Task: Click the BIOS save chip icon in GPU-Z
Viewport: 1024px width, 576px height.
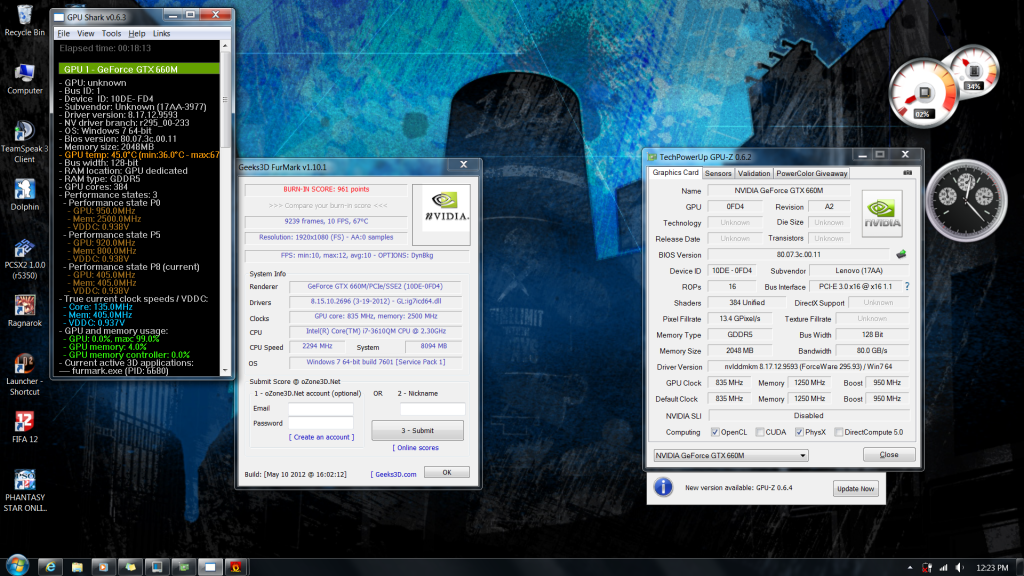Action: click(900, 255)
